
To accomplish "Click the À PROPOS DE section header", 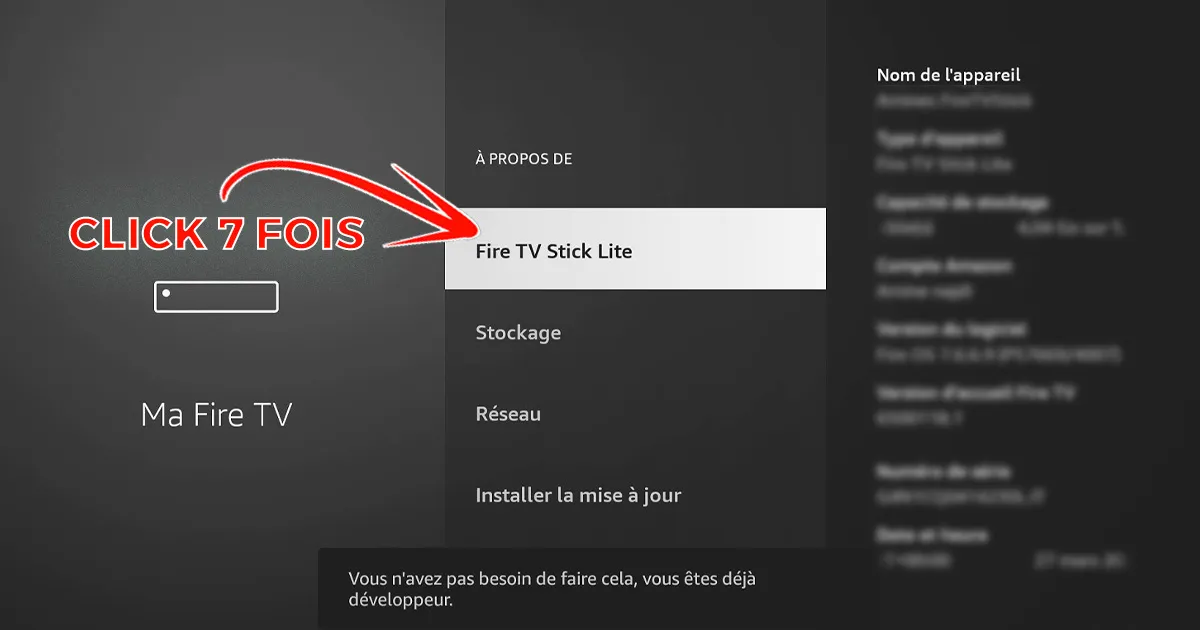I will [523, 159].
